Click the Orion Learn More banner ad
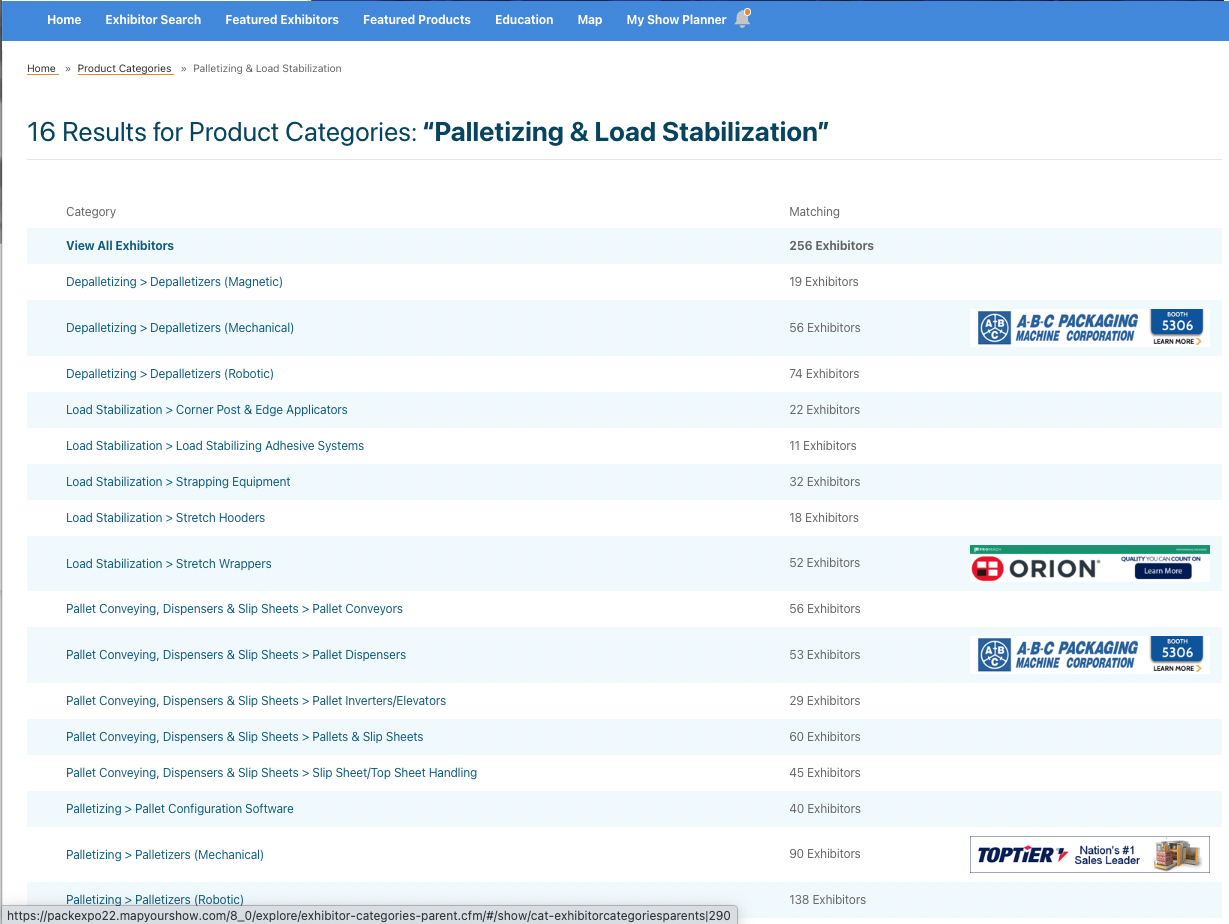This screenshot has height=924, width=1229. pos(1090,563)
